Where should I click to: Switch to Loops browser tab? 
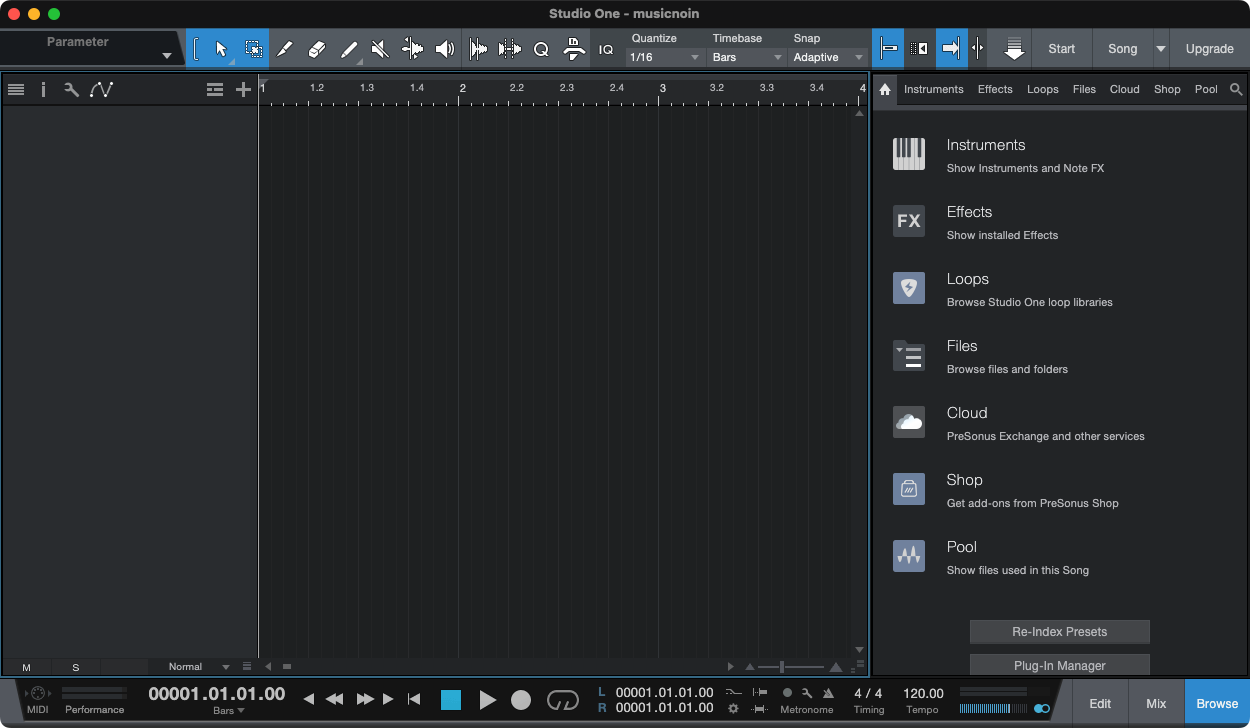coord(1043,89)
